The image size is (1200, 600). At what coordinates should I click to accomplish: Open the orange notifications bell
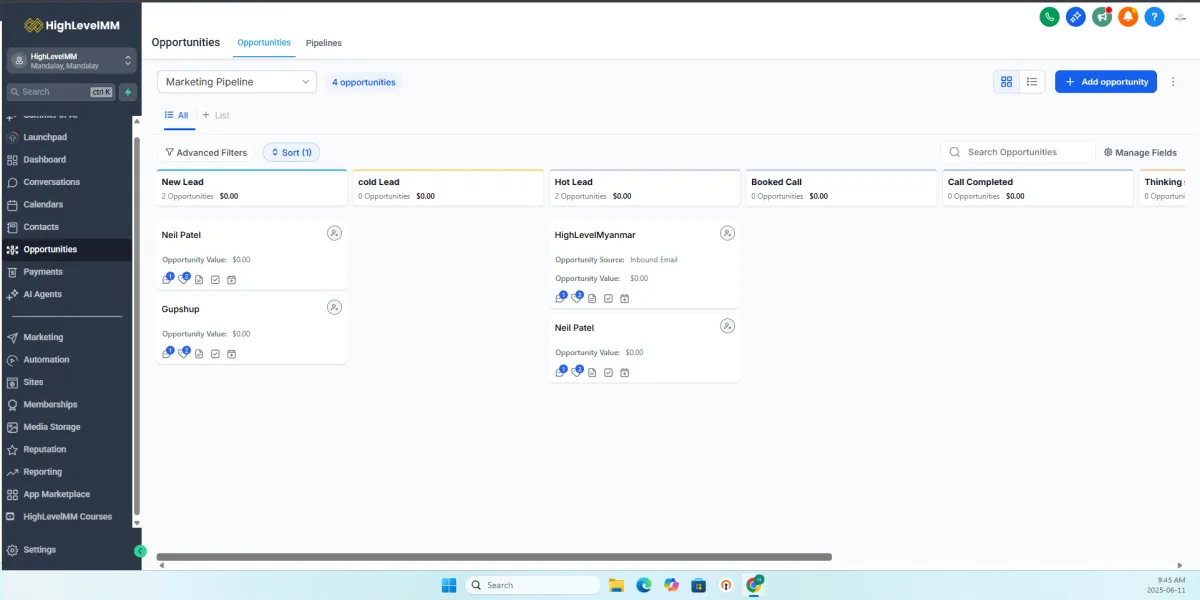[1128, 16]
